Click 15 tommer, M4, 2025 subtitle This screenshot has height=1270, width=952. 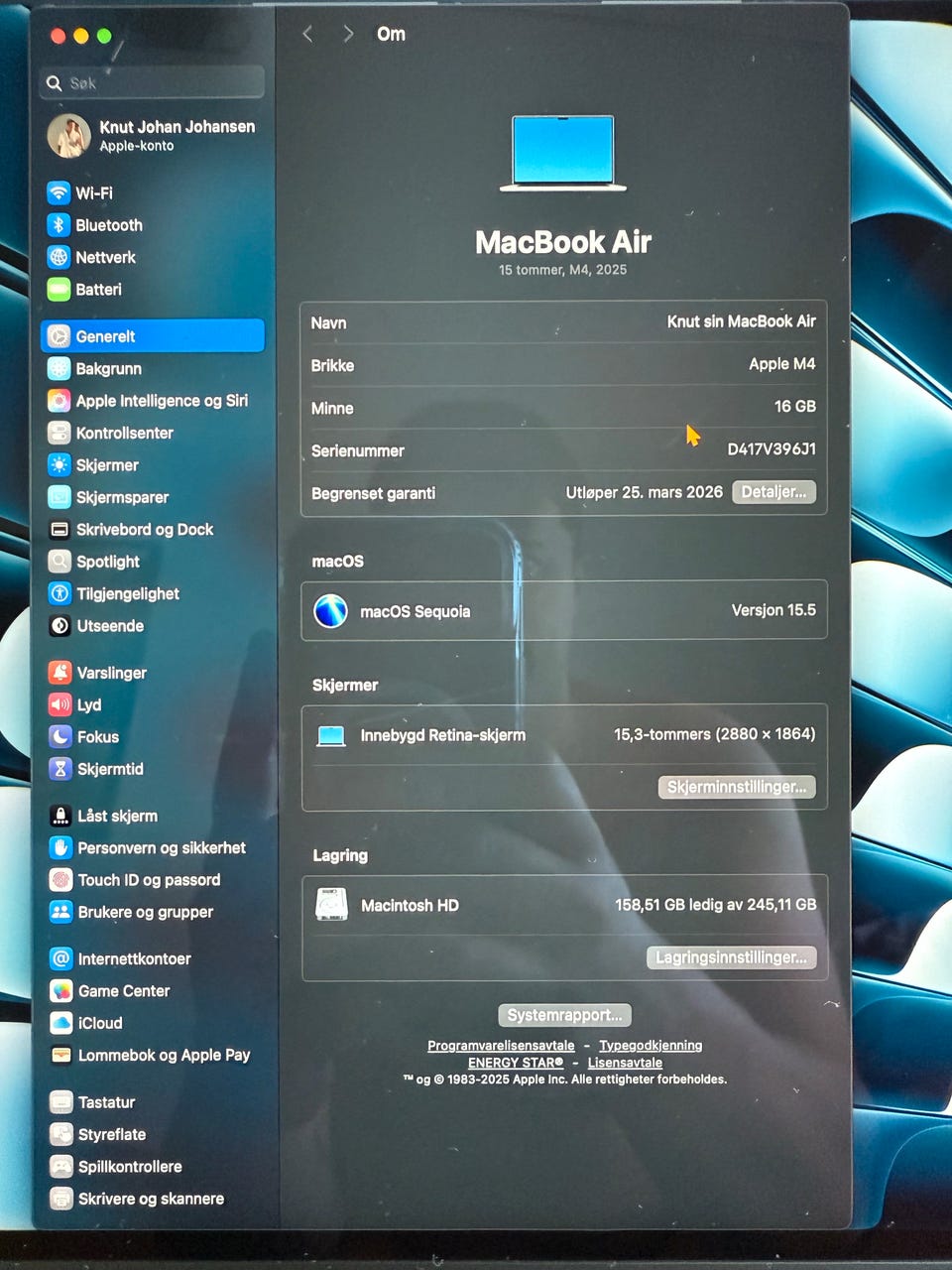(x=562, y=270)
